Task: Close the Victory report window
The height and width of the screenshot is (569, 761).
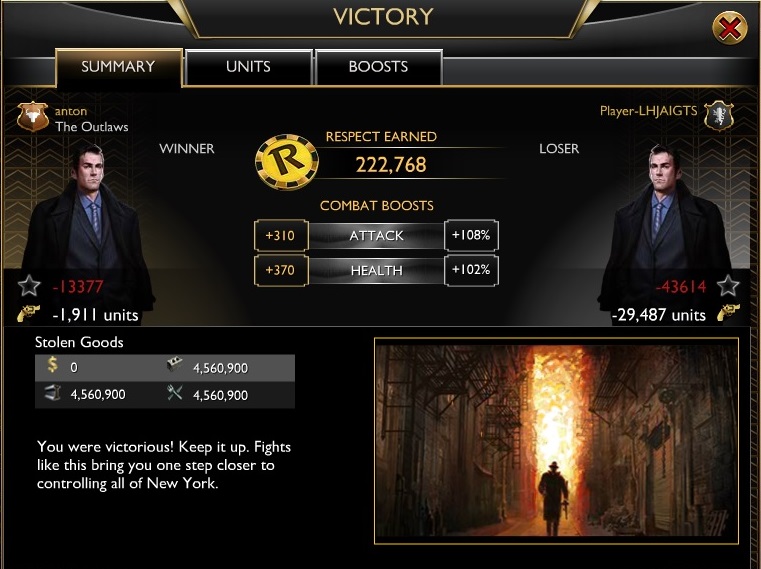Action: click(729, 28)
